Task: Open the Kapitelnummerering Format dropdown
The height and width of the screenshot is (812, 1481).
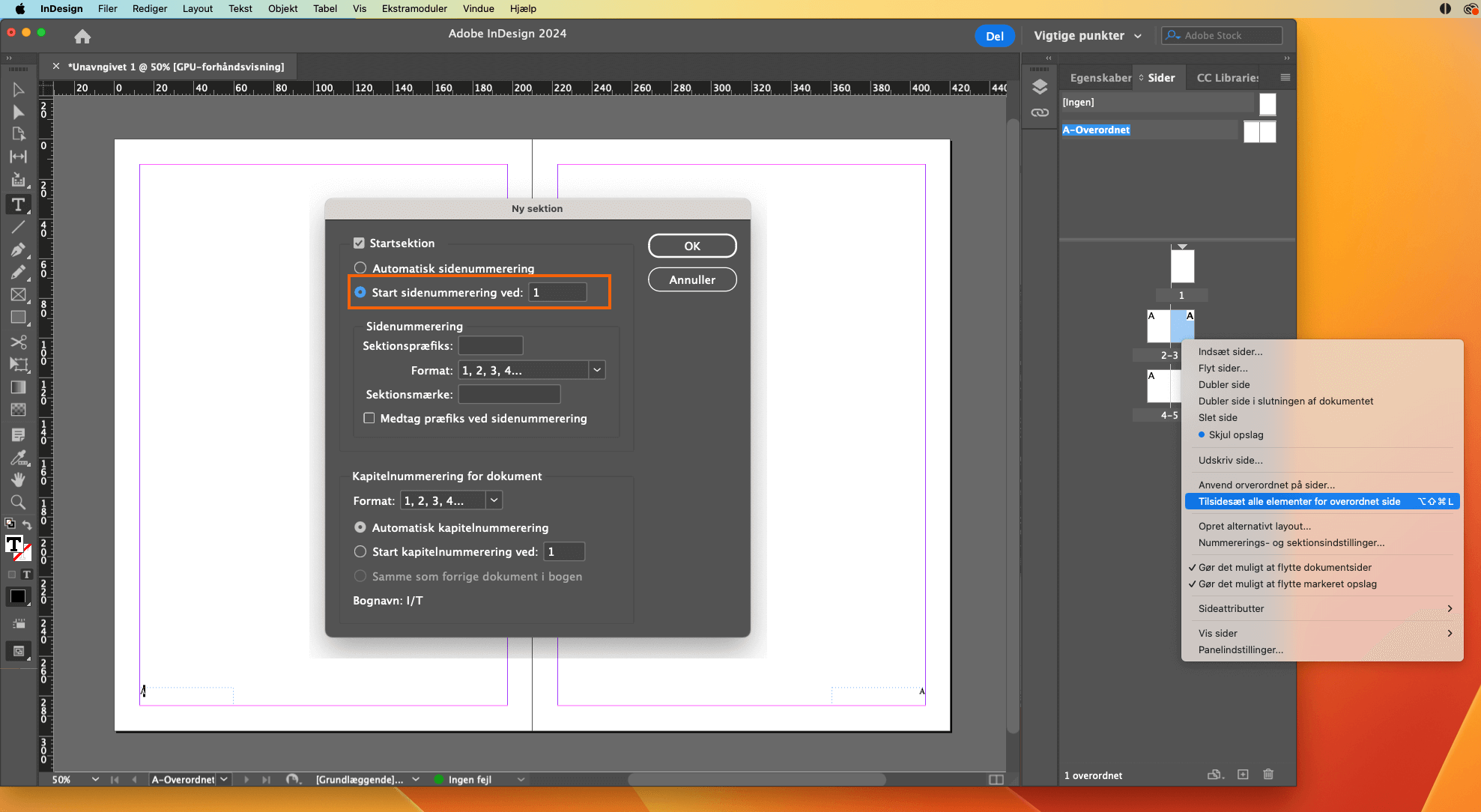Action: pos(494,500)
